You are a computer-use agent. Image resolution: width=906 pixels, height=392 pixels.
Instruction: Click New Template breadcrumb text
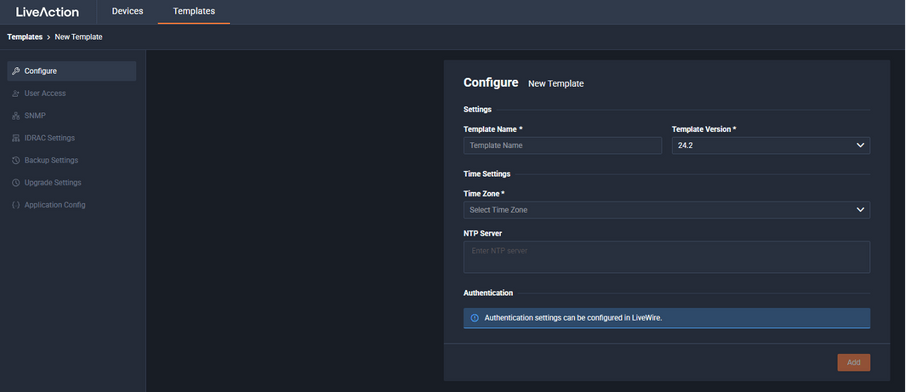(x=79, y=37)
